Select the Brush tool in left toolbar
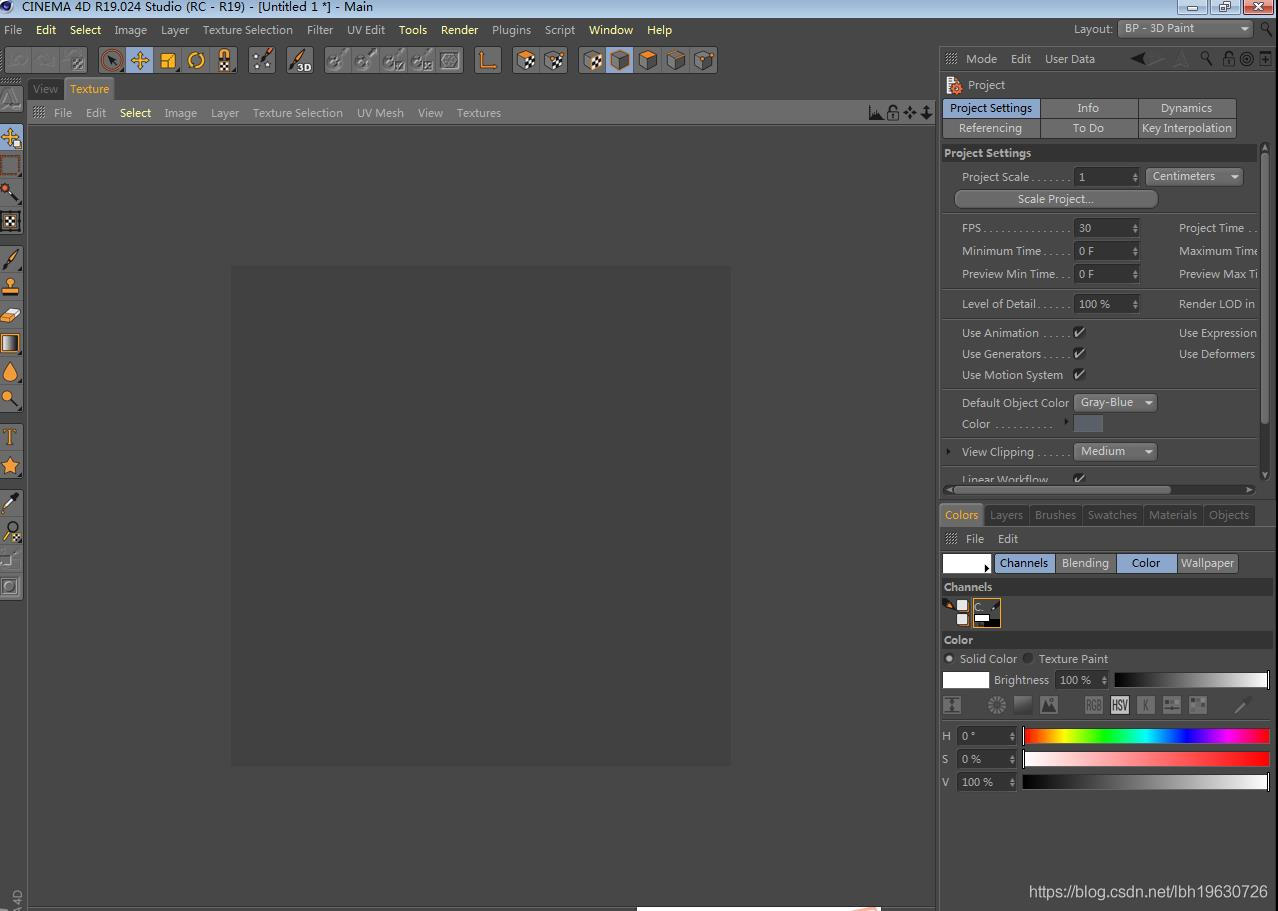The image size is (1278, 911). point(11,259)
